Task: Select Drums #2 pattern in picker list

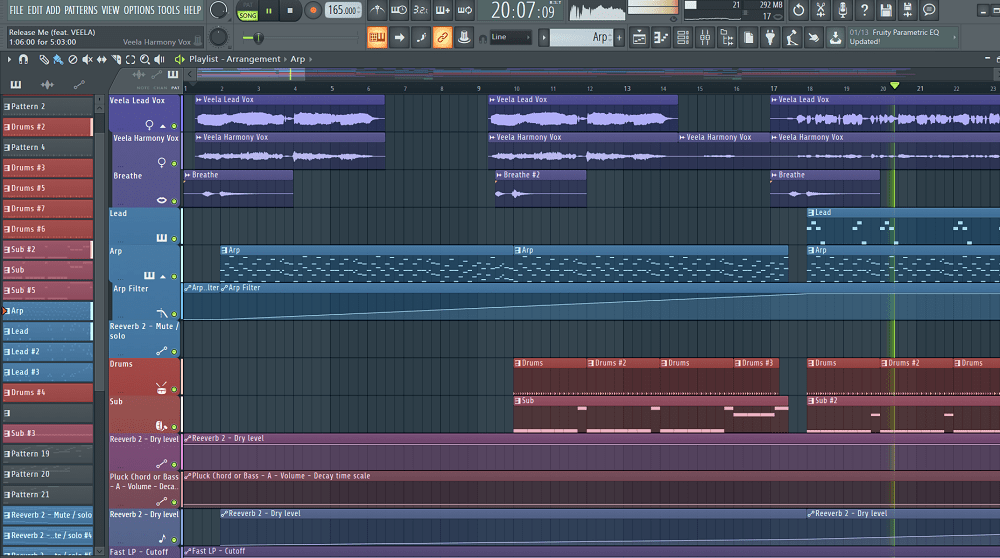Action: point(48,127)
